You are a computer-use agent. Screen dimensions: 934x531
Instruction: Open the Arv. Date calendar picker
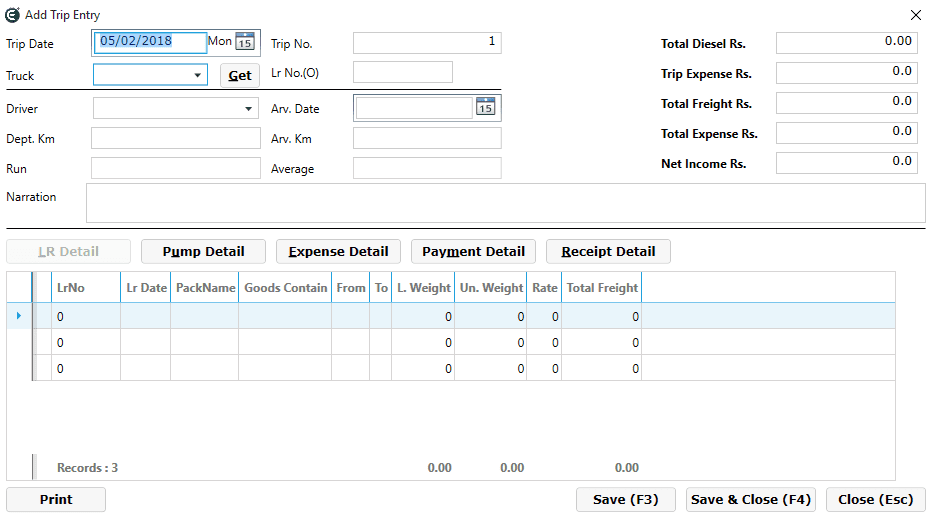[485, 108]
